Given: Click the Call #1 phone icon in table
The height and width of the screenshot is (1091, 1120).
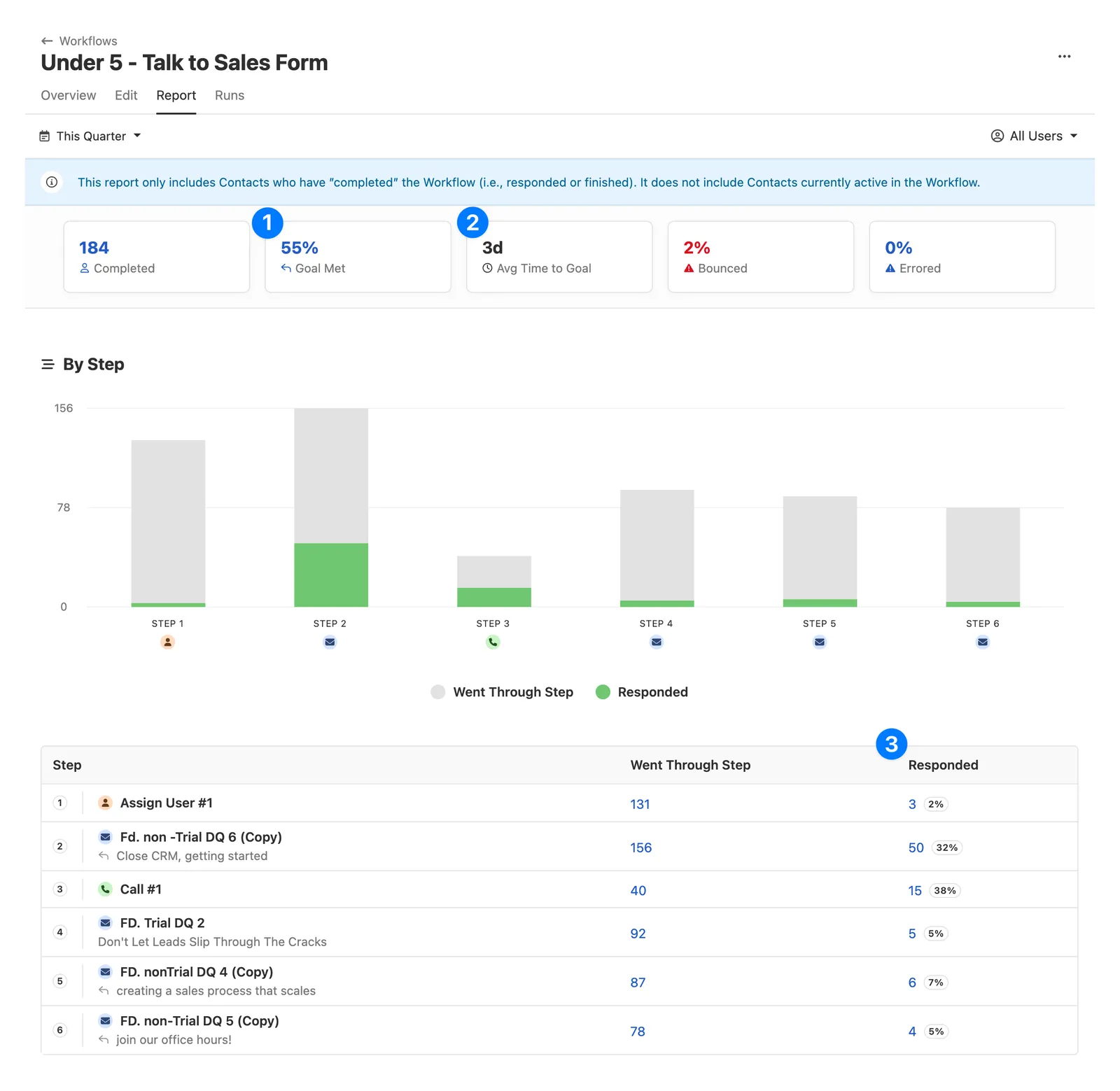Looking at the screenshot, I should click(105, 889).
